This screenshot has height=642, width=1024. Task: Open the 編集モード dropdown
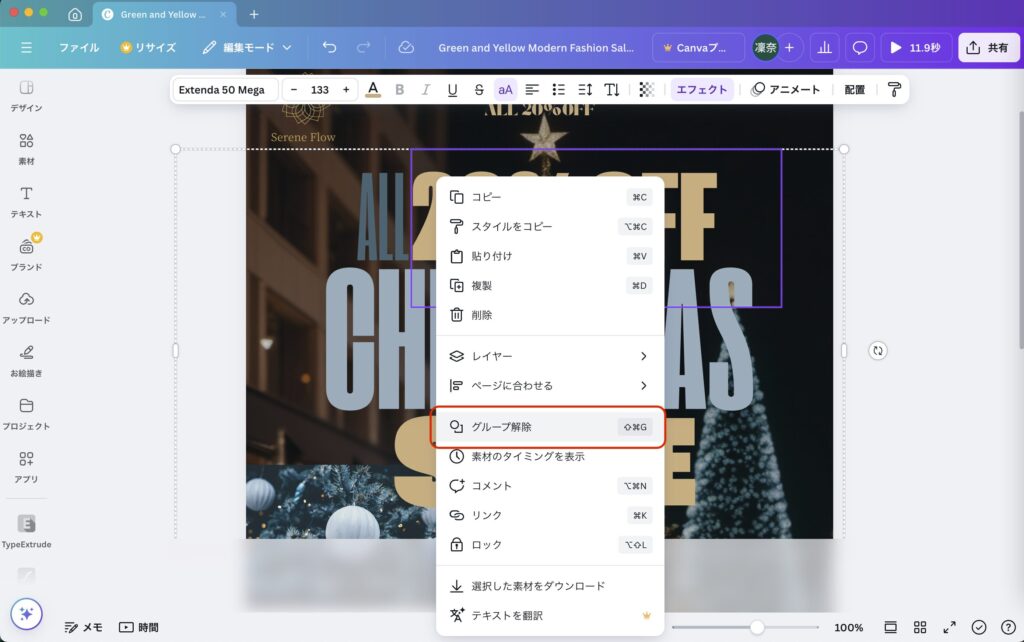247,48
